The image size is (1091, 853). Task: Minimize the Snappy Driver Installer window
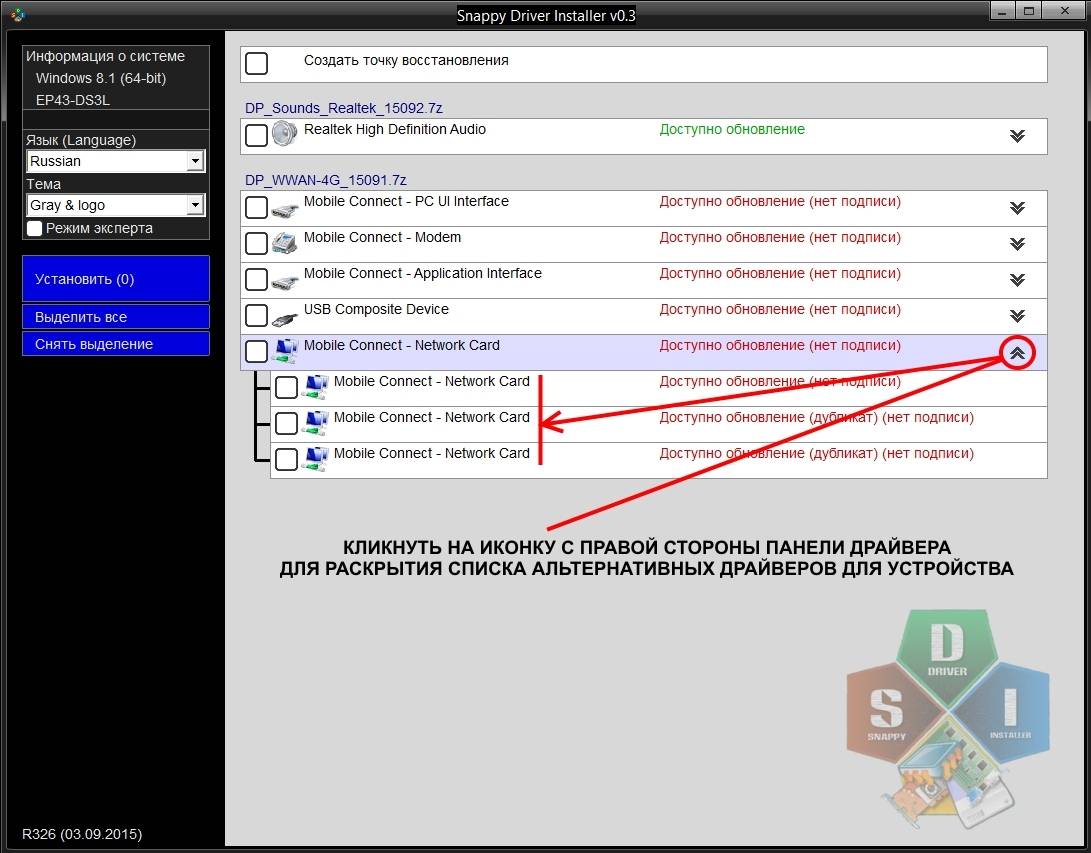1001,11
